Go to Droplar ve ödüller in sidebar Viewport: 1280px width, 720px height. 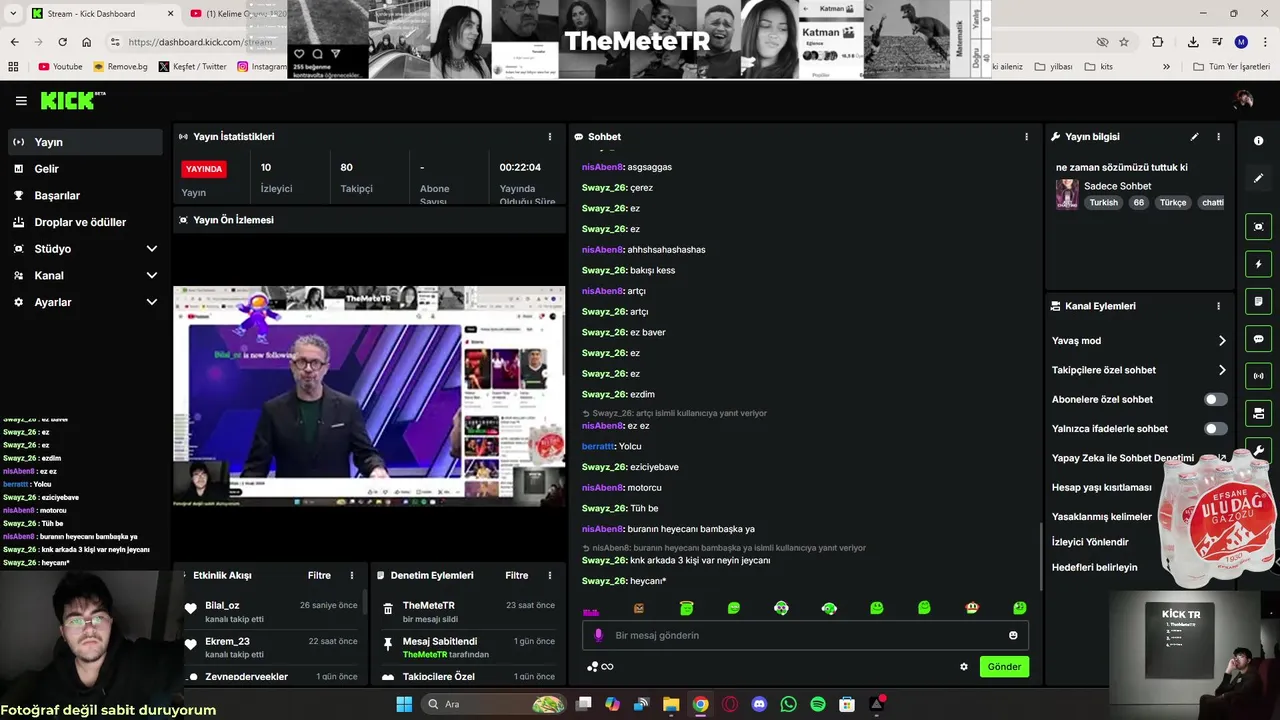[84, 222]
